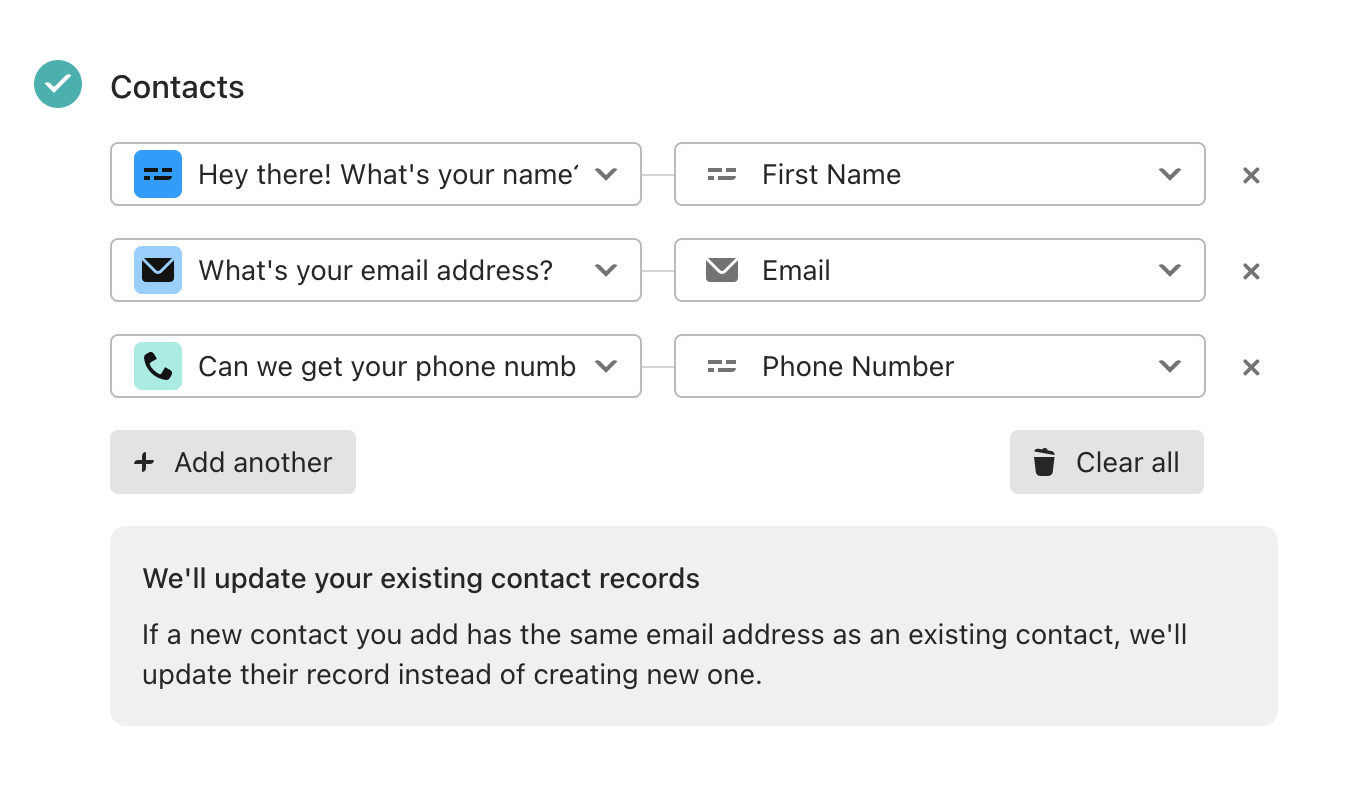Remove the Email mapping row
The image size is (1372, 786).
pyautogui.click(x=1251, y=271)
